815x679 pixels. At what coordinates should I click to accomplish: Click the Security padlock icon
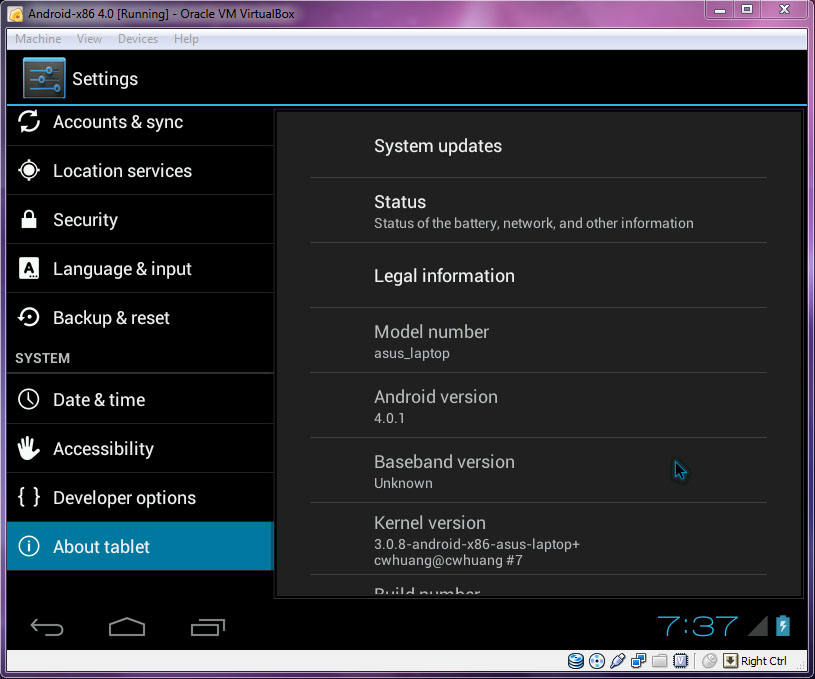tap(29, 219)
